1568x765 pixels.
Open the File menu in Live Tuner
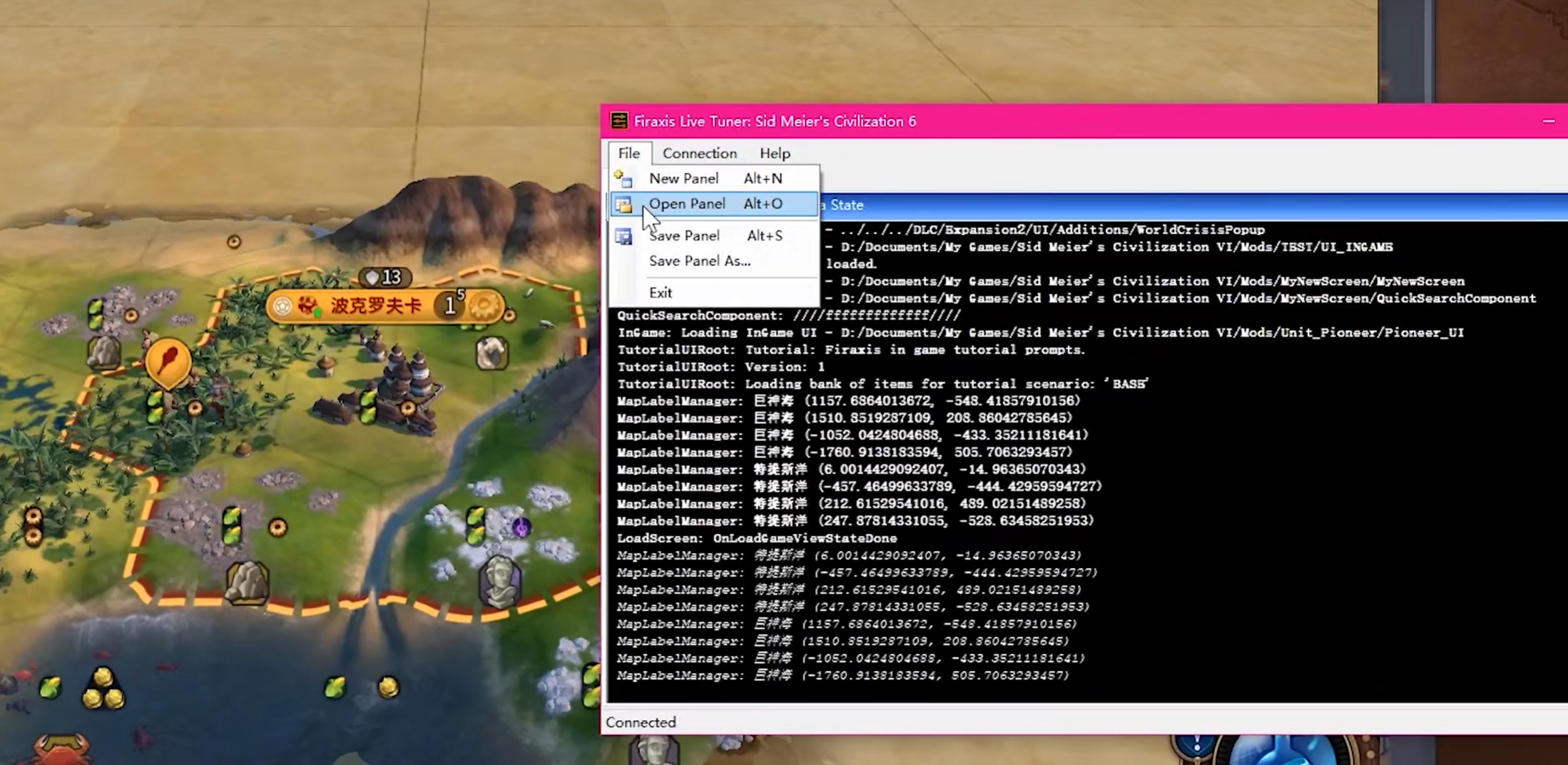click(628, 153)
